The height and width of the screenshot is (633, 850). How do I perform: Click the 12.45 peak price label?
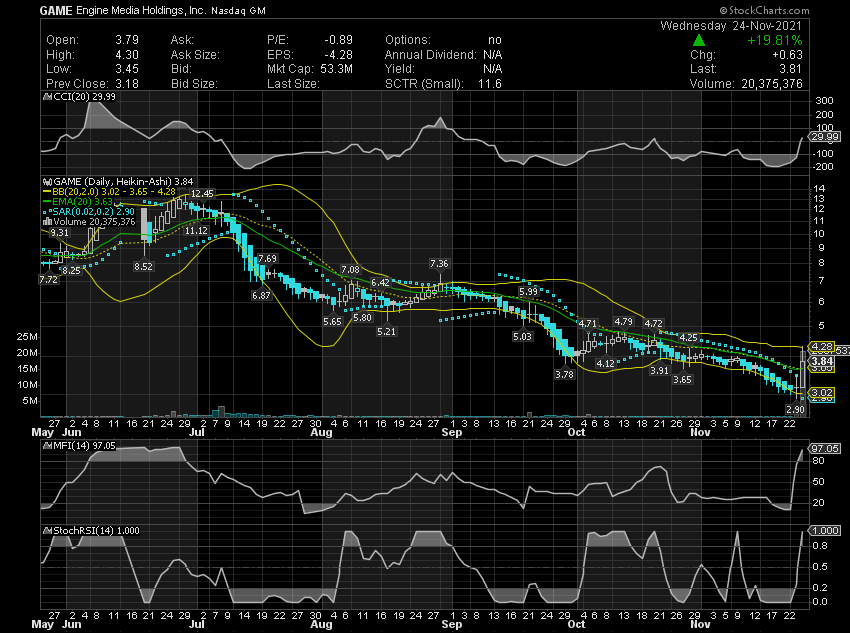point(202,193)
